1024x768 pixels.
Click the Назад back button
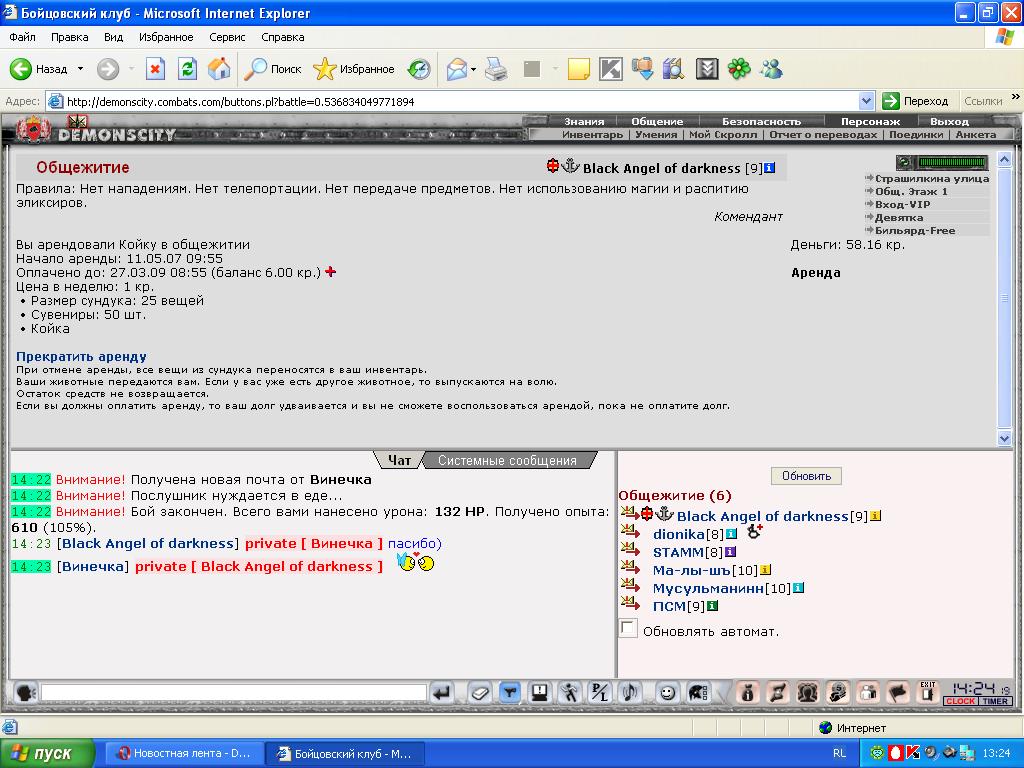click(x=39, y=69)
